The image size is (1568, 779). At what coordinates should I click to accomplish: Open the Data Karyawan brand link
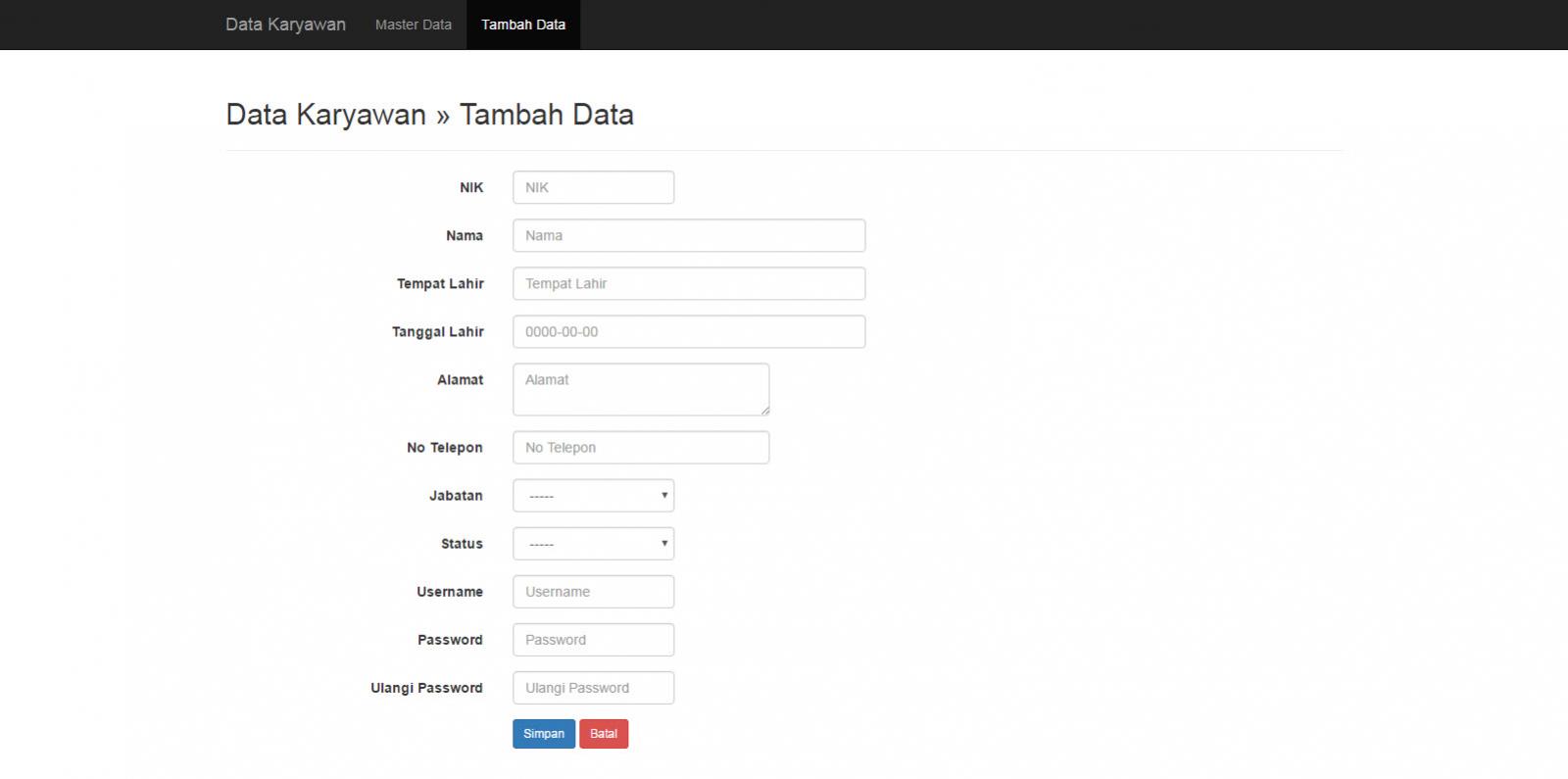(x=285, y=24)
